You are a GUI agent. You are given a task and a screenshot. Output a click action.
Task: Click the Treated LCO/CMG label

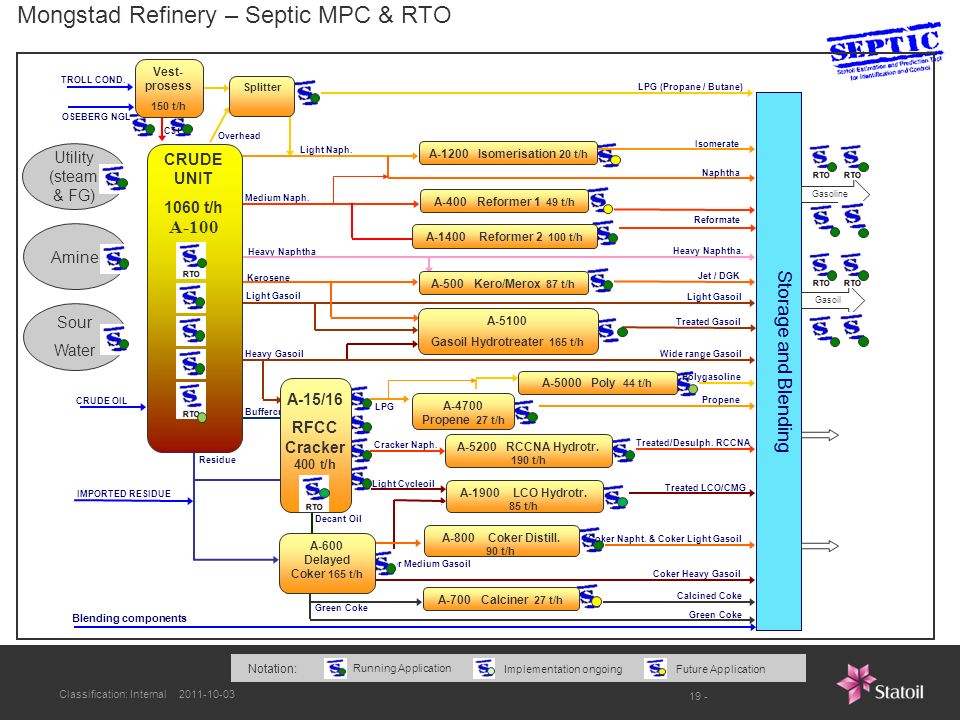point(705,487)
